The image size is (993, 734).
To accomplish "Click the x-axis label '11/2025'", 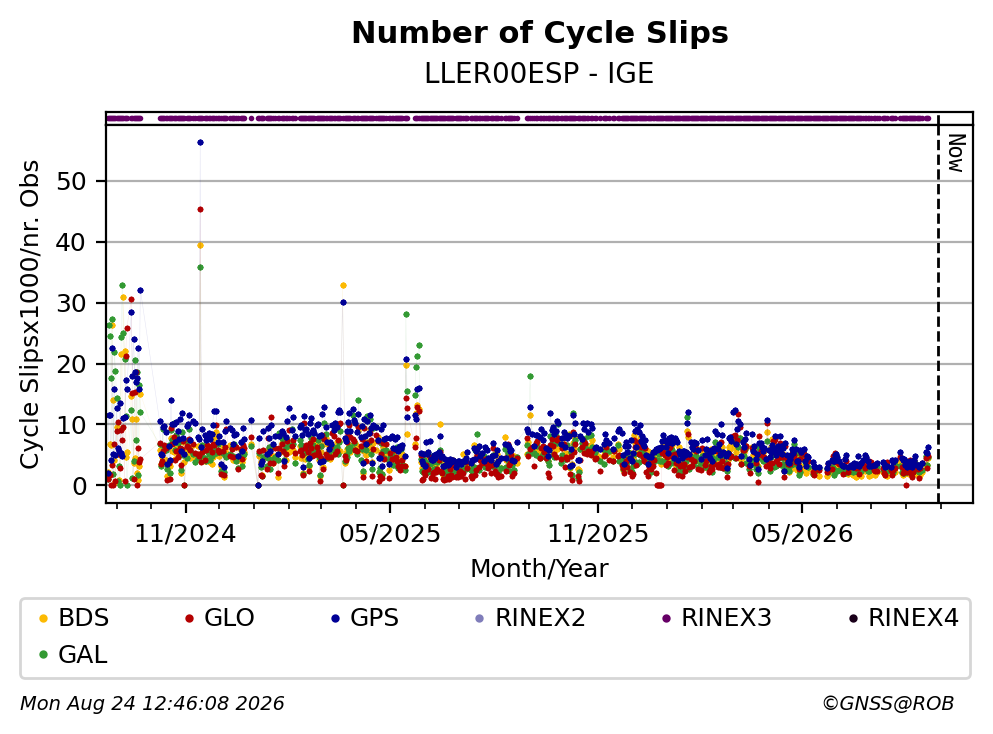I will tap(598, 534).
